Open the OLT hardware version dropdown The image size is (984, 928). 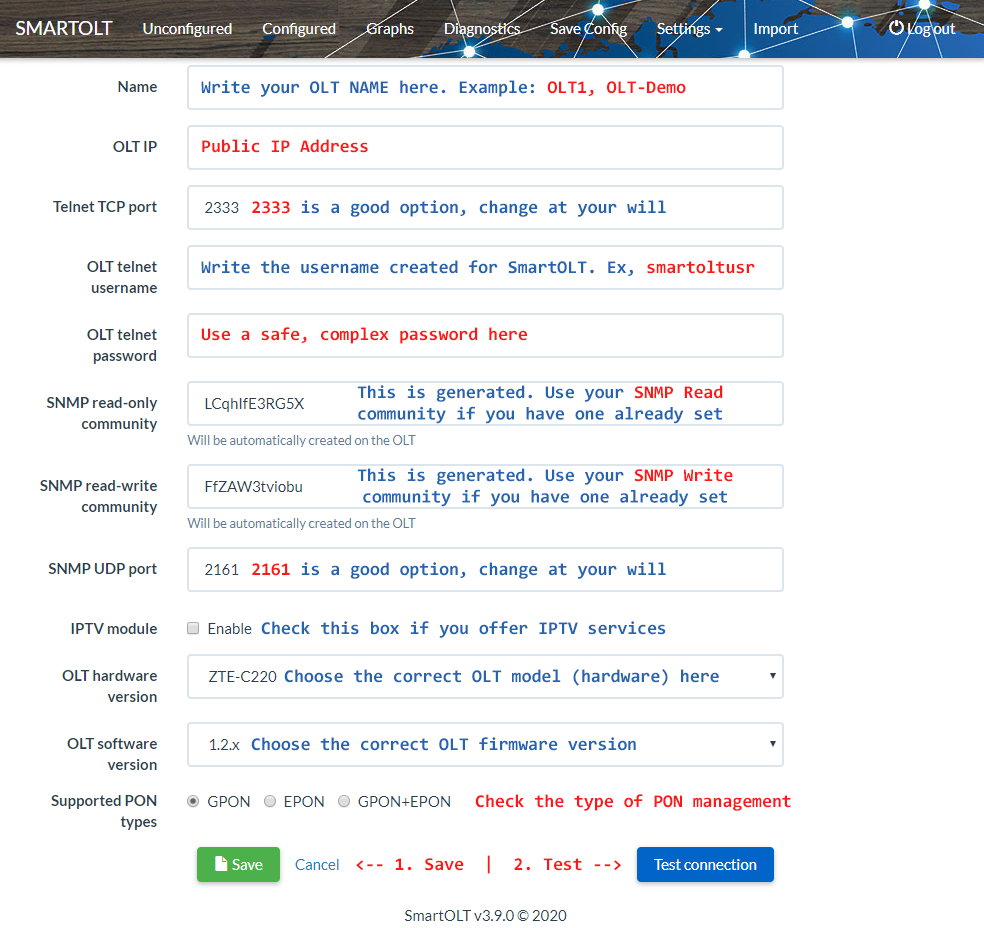[485, 677]
